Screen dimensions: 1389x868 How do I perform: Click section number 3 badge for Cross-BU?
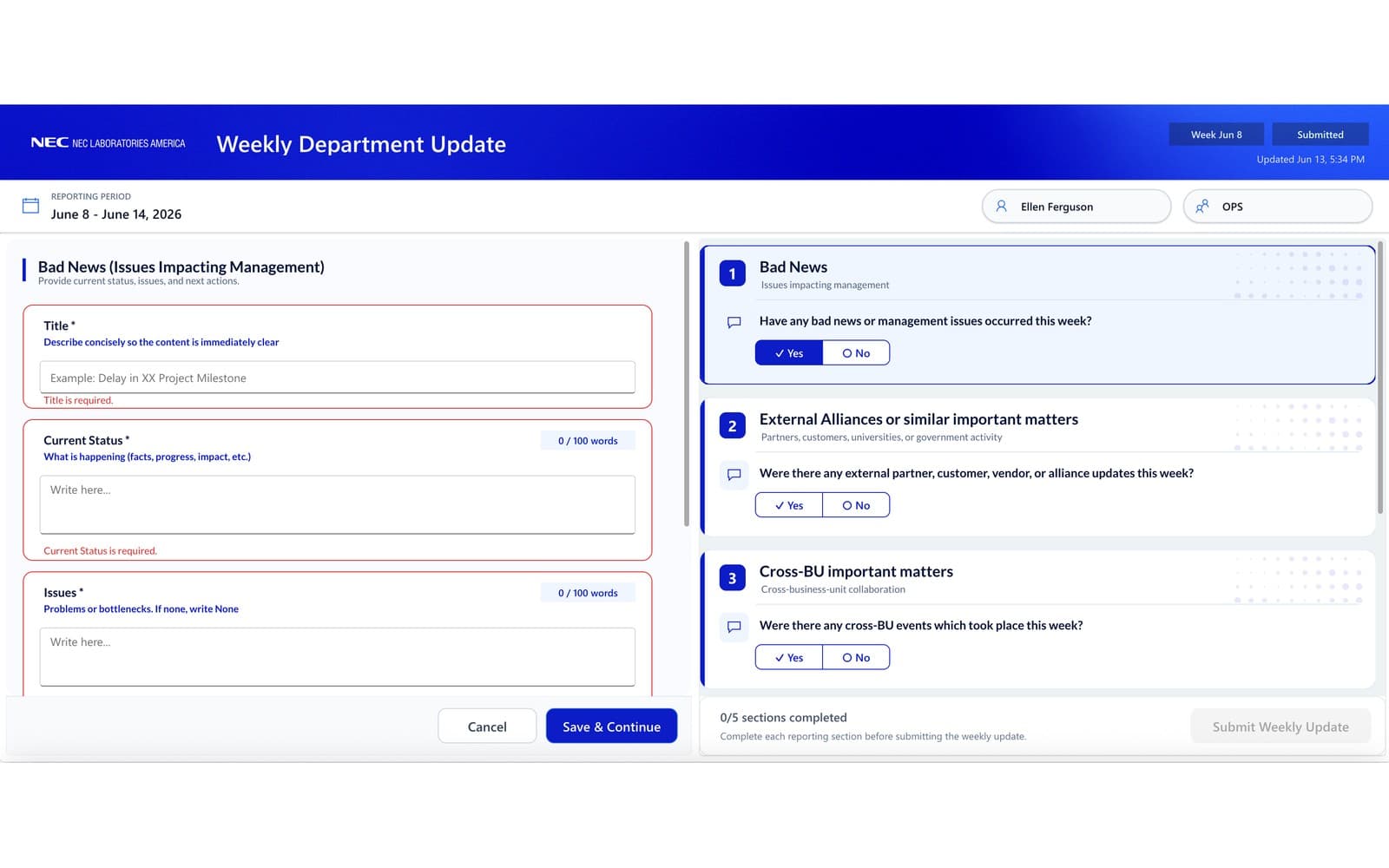[732, 578]
